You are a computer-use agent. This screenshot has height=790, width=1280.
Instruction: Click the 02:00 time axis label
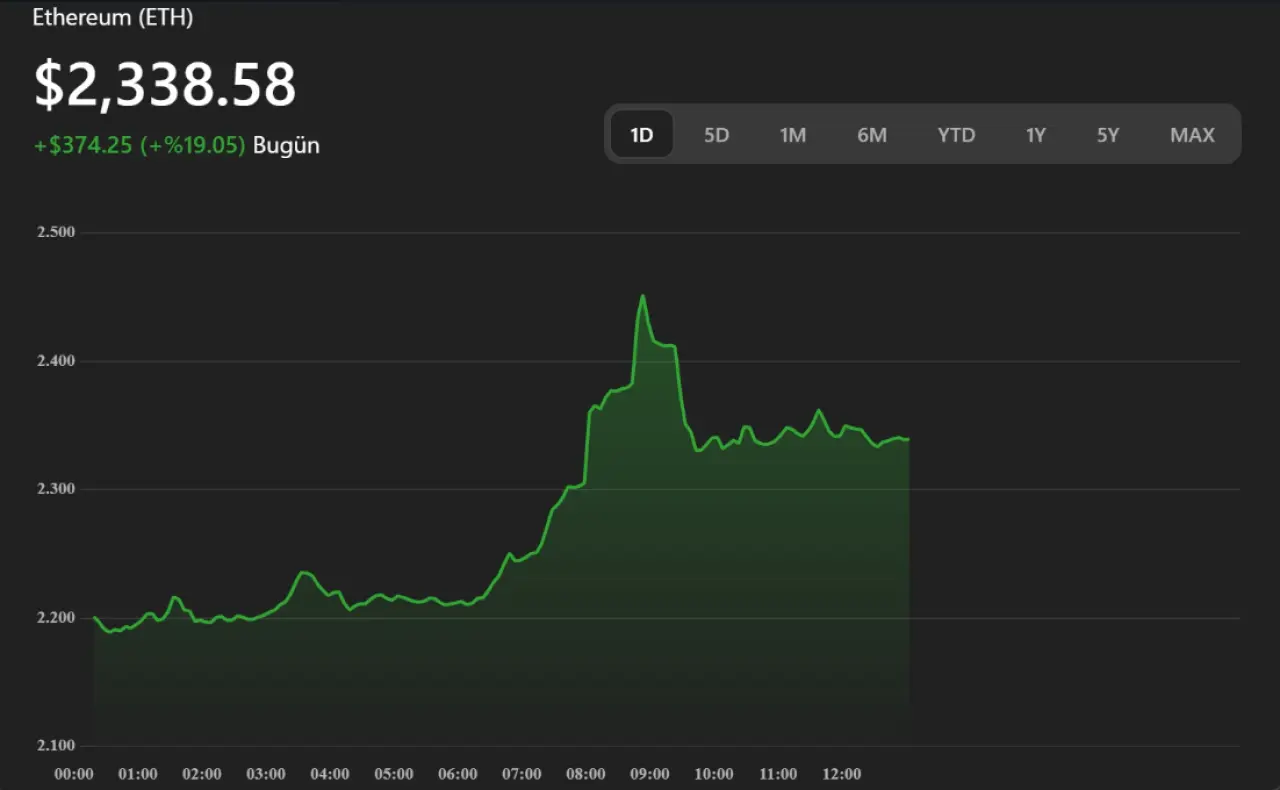tap(202, 774)
